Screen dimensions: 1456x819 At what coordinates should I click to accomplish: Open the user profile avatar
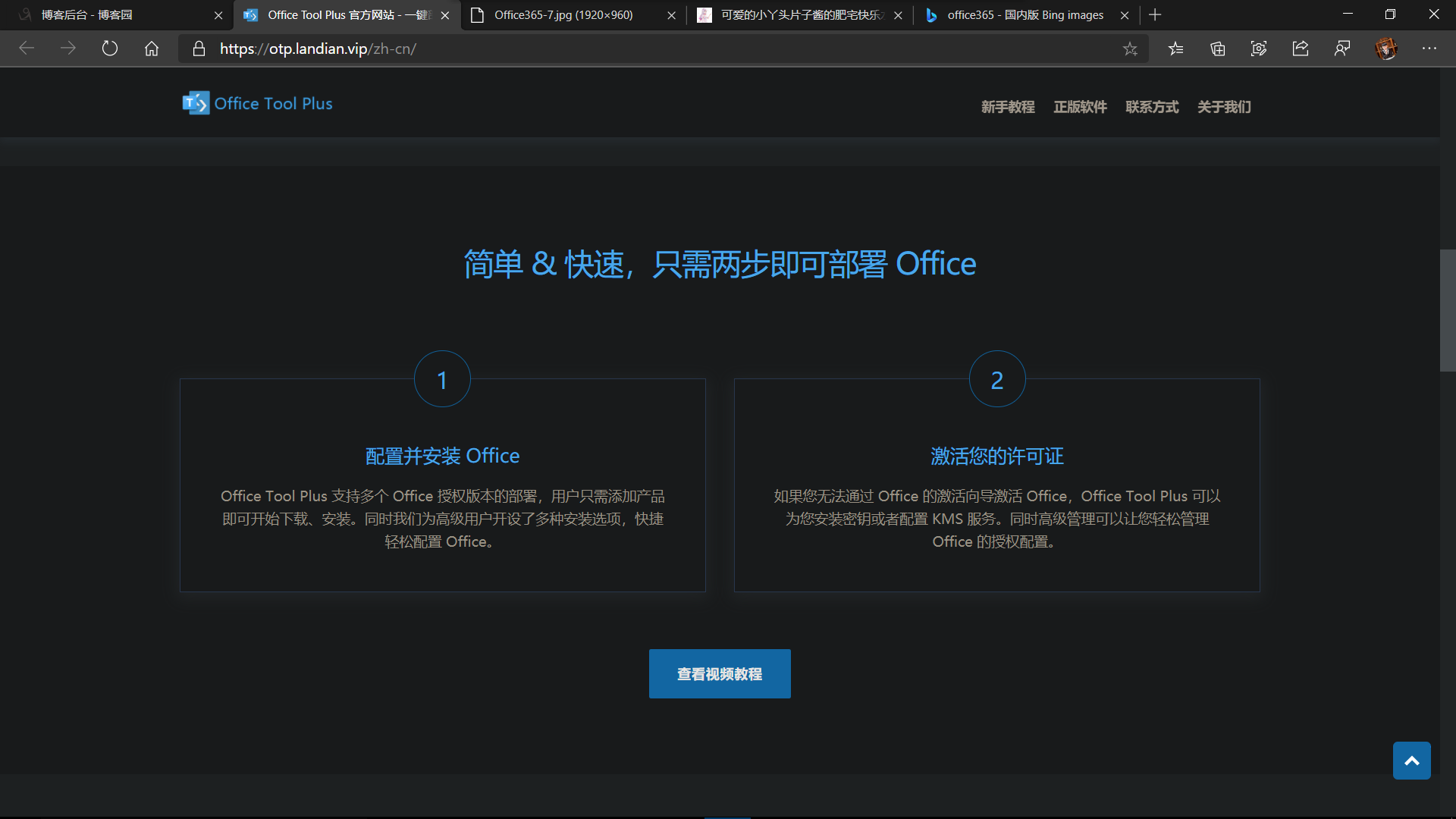click(x=1386, y=49)
